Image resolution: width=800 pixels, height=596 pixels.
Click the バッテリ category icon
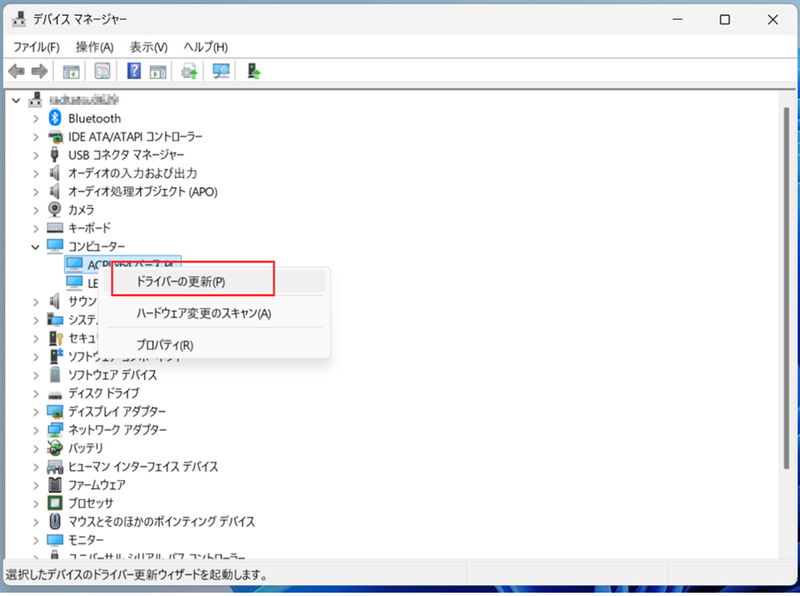coord(55,448)
